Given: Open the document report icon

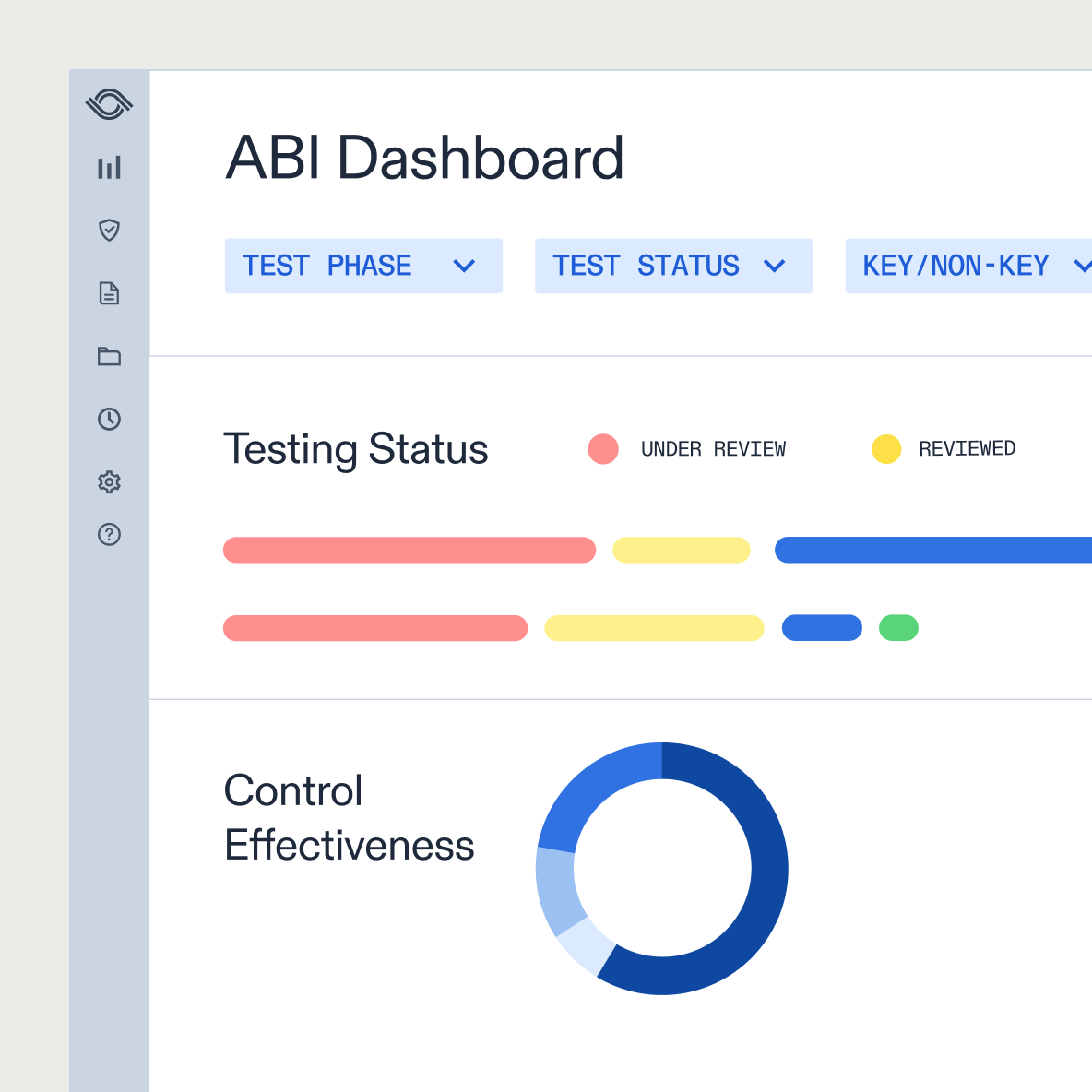Looking at the screenshot, I should coord(109,293).
